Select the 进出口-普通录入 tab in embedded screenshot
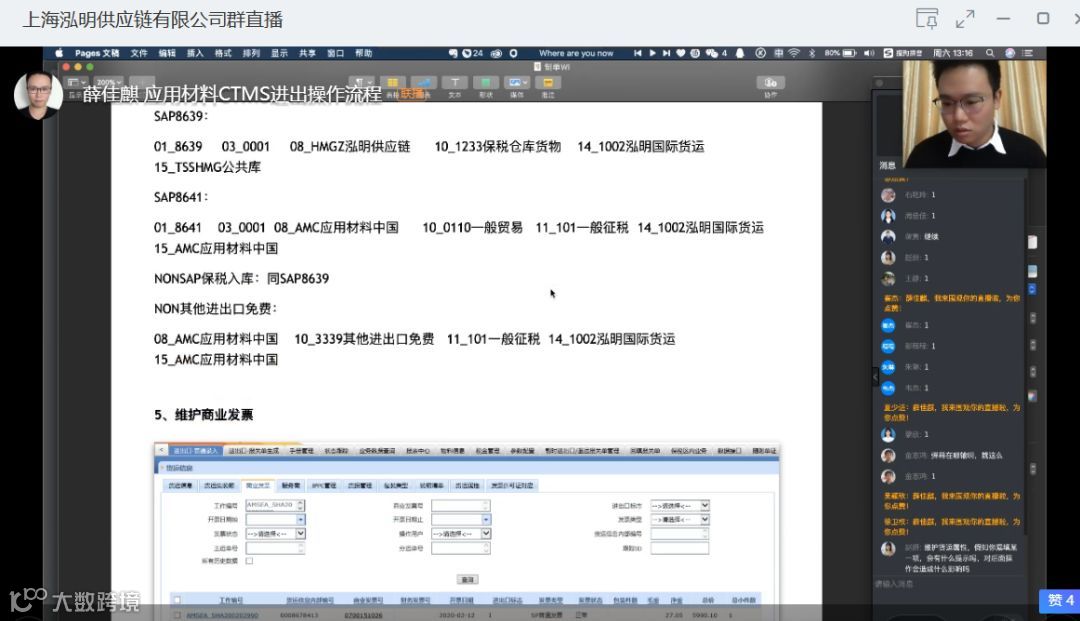The width and height of the screenshot is (1080, 621). coord(195,450)
